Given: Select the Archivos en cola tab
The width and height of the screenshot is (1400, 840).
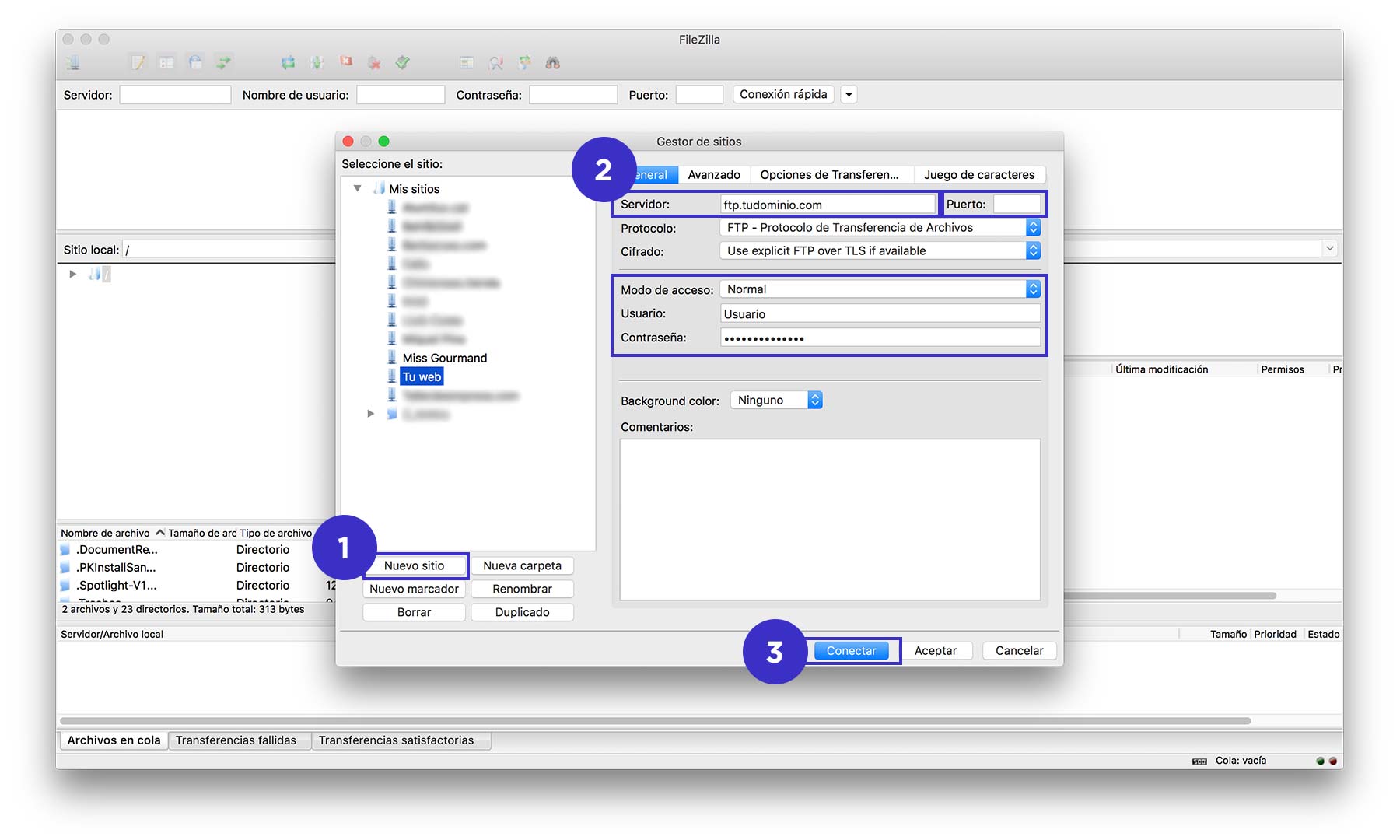Looking at the screenshot, I should click(114, 740).
